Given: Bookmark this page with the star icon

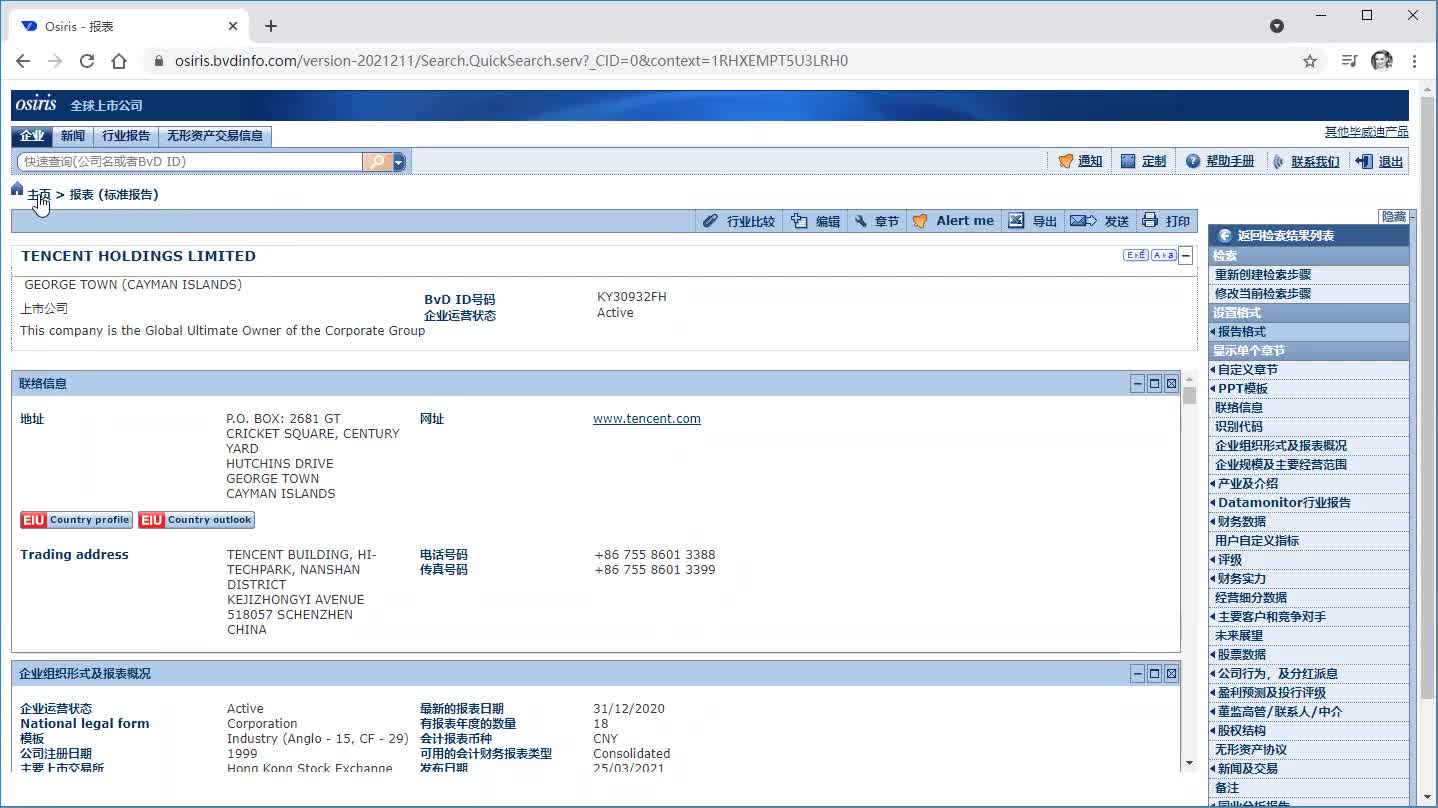Looking at the screenshot, I should click(x=1310, y=61).
